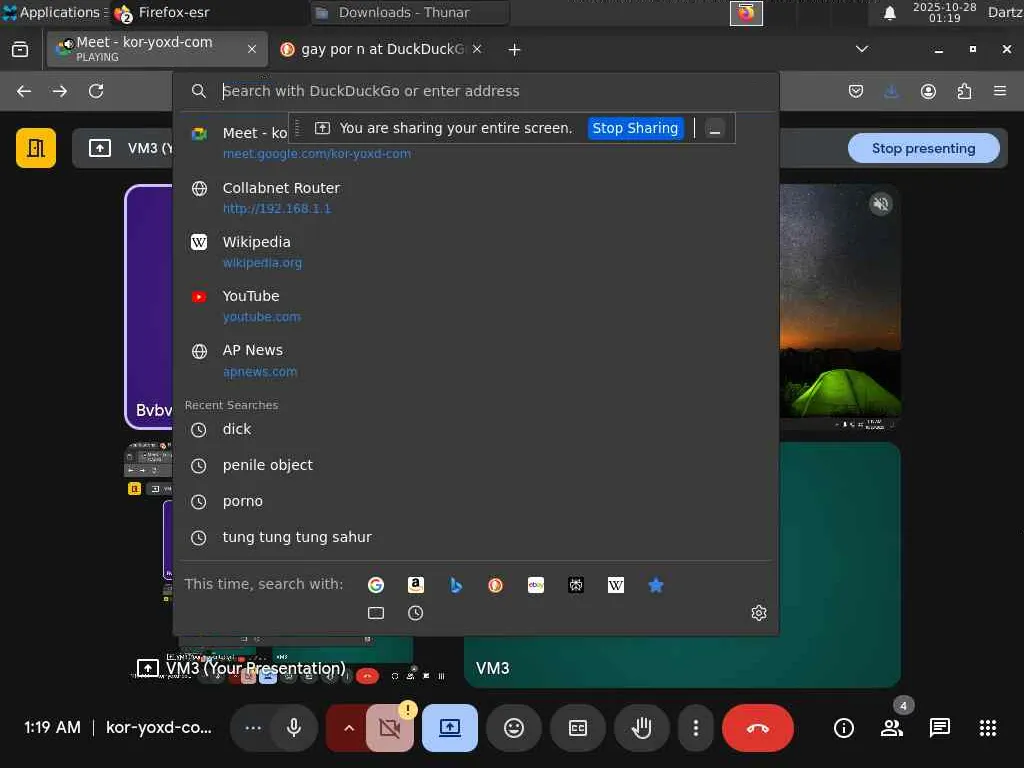Search this time with eBay
The image size is (1024, 768).
(536, 585)
